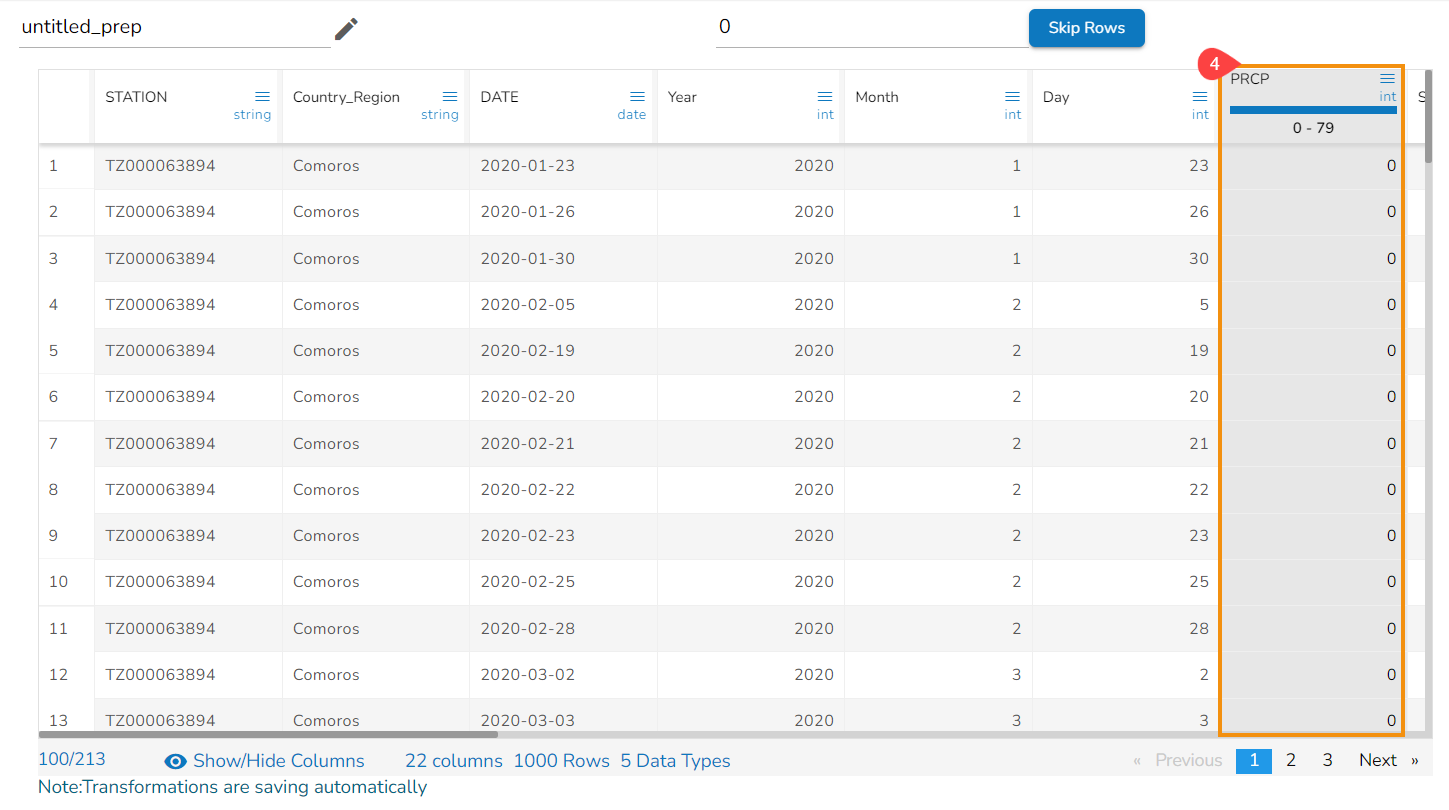Open STATION column hamburger menu

[x=262, y=97]
